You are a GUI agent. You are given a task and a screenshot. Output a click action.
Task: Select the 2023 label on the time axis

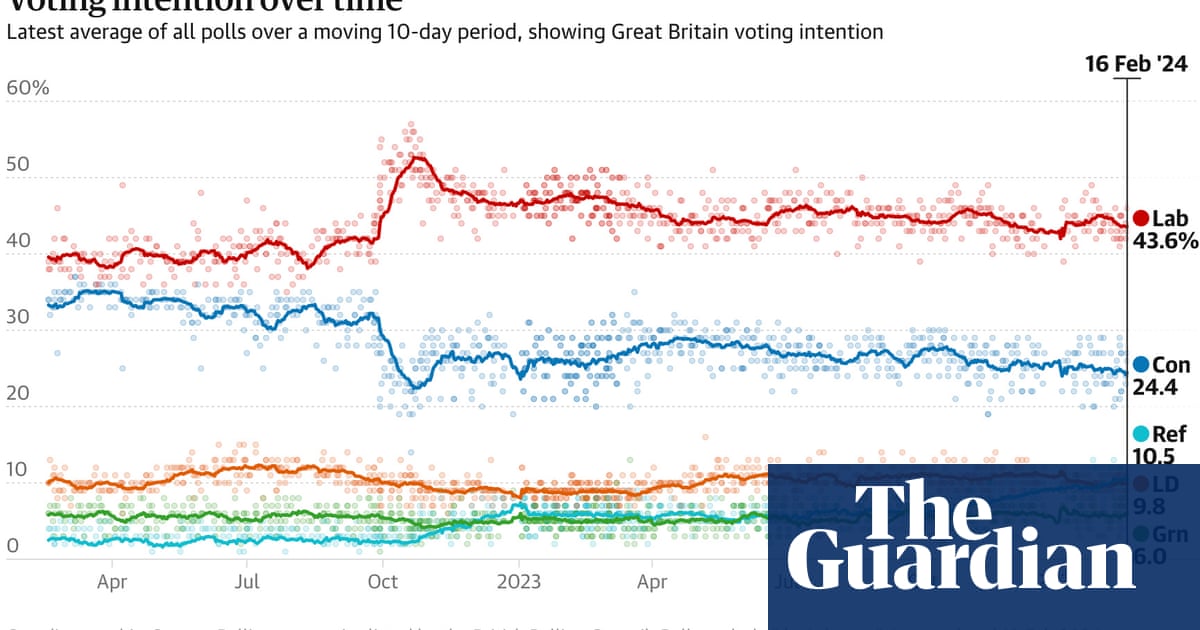point(519,581)
